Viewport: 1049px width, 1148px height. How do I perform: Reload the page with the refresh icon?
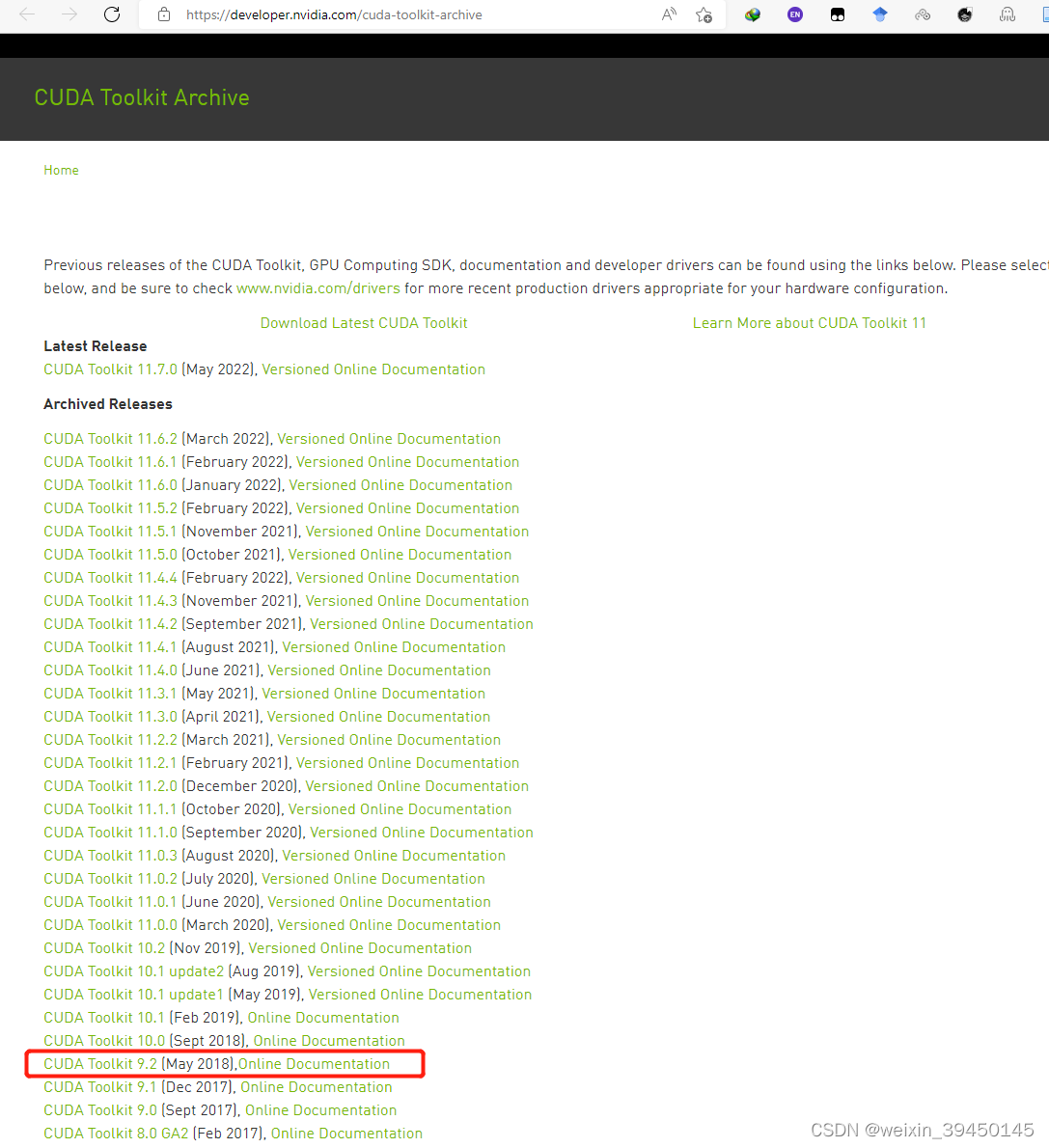pyautogui.click(x=111, y=14)
